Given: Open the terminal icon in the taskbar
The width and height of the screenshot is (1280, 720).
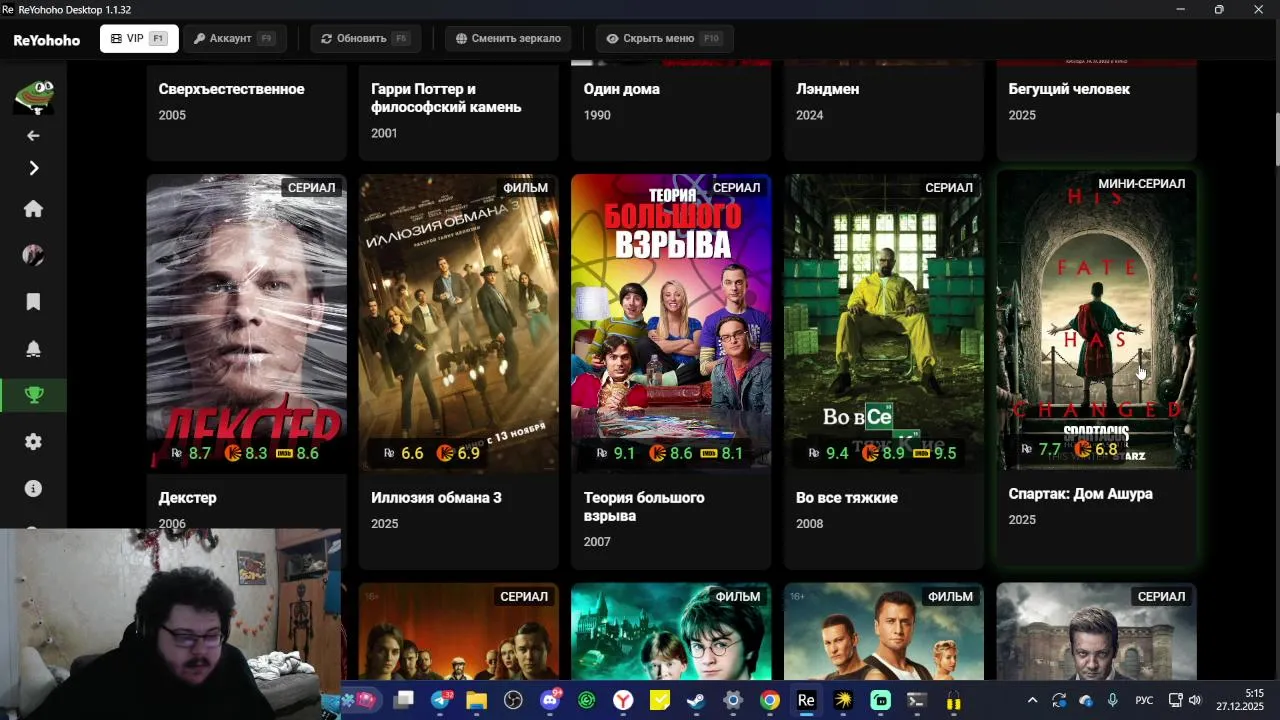Looking at the screenshot, I should (x=916, y=701).
